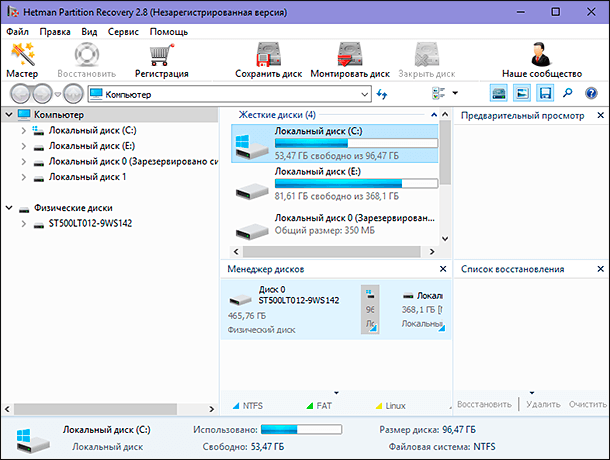Close the Предварительный просмотр panel
Viewport: 610px width, 460px height.
click(600, 115)
